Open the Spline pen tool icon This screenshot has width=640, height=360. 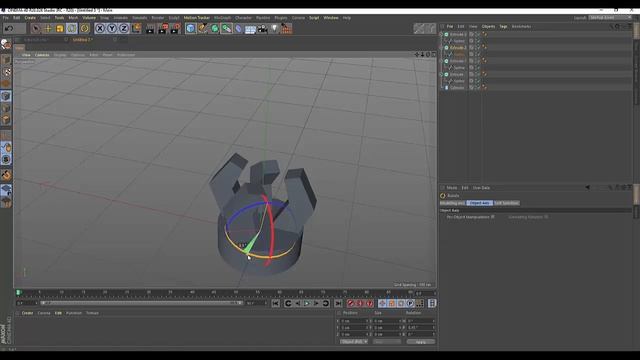[202, 28]
